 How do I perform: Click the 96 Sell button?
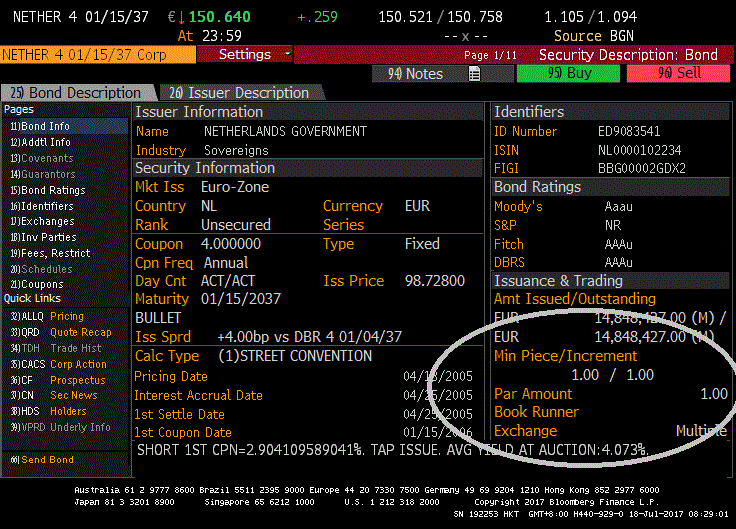pos(678,74)
